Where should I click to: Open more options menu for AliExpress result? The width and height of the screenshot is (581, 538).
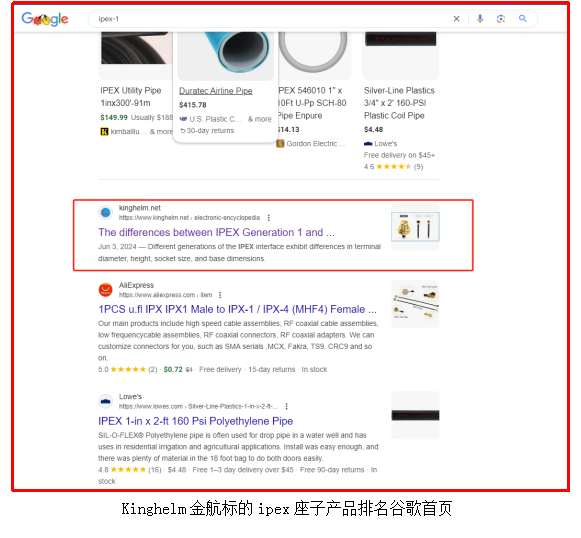(220, 295)
